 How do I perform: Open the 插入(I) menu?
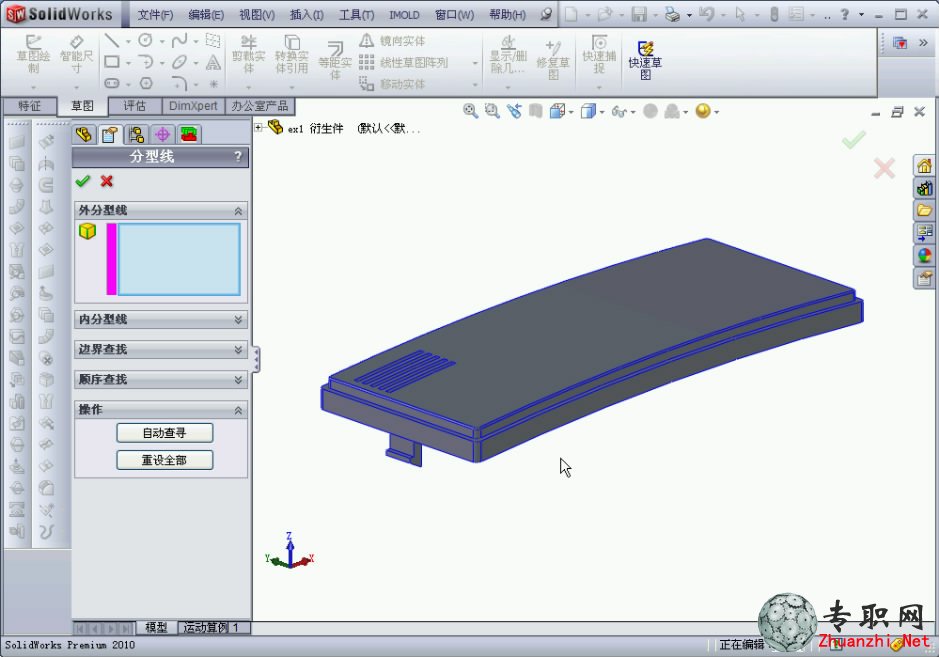coord(307,14)
